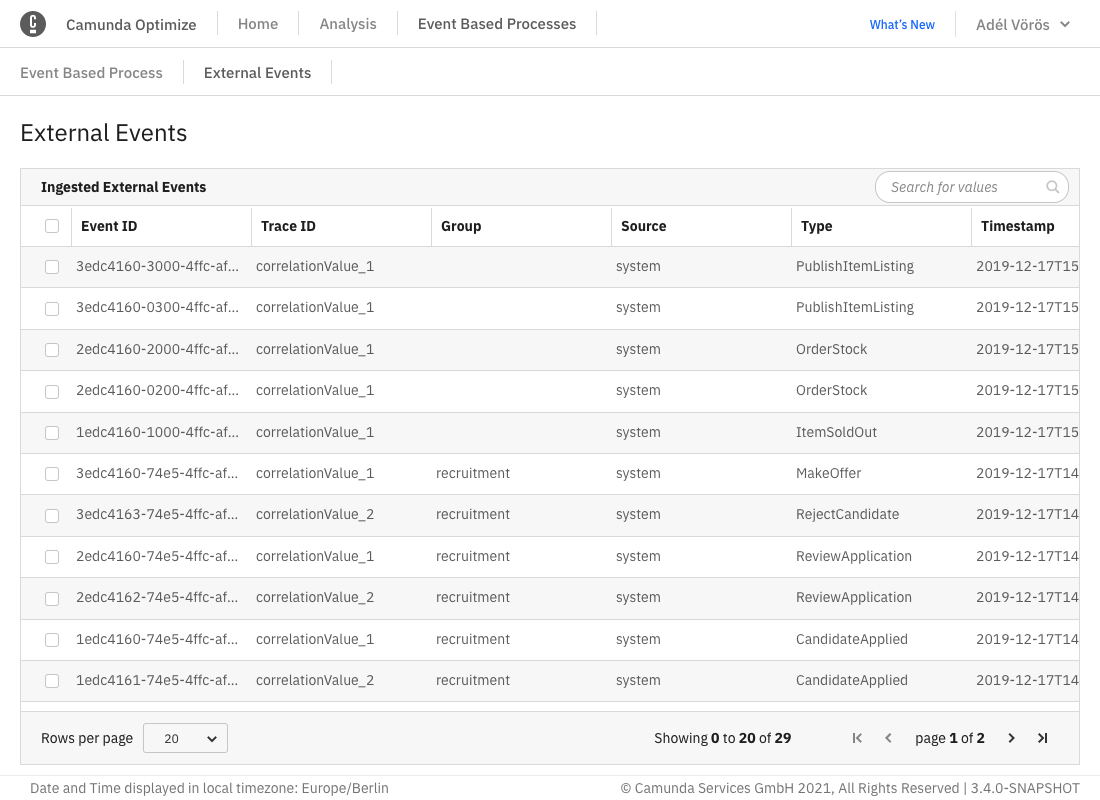This screenshot has width=1100, height=800.
Task: Toggle the select-all header checkbox
Action: point(52,226)
